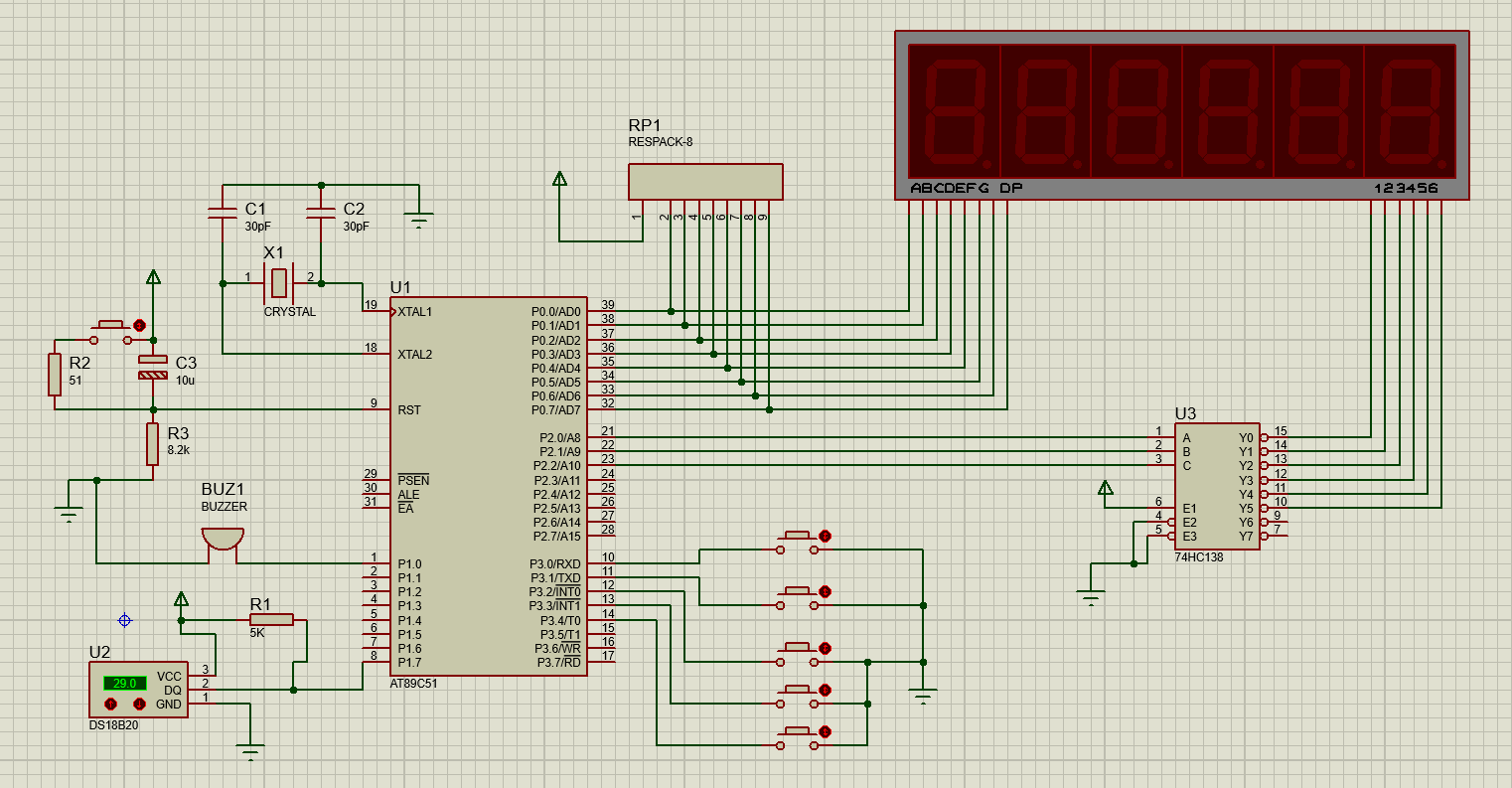
Task: Click the P2.7/A15 pin label
Action: click(x=556, y=536)
